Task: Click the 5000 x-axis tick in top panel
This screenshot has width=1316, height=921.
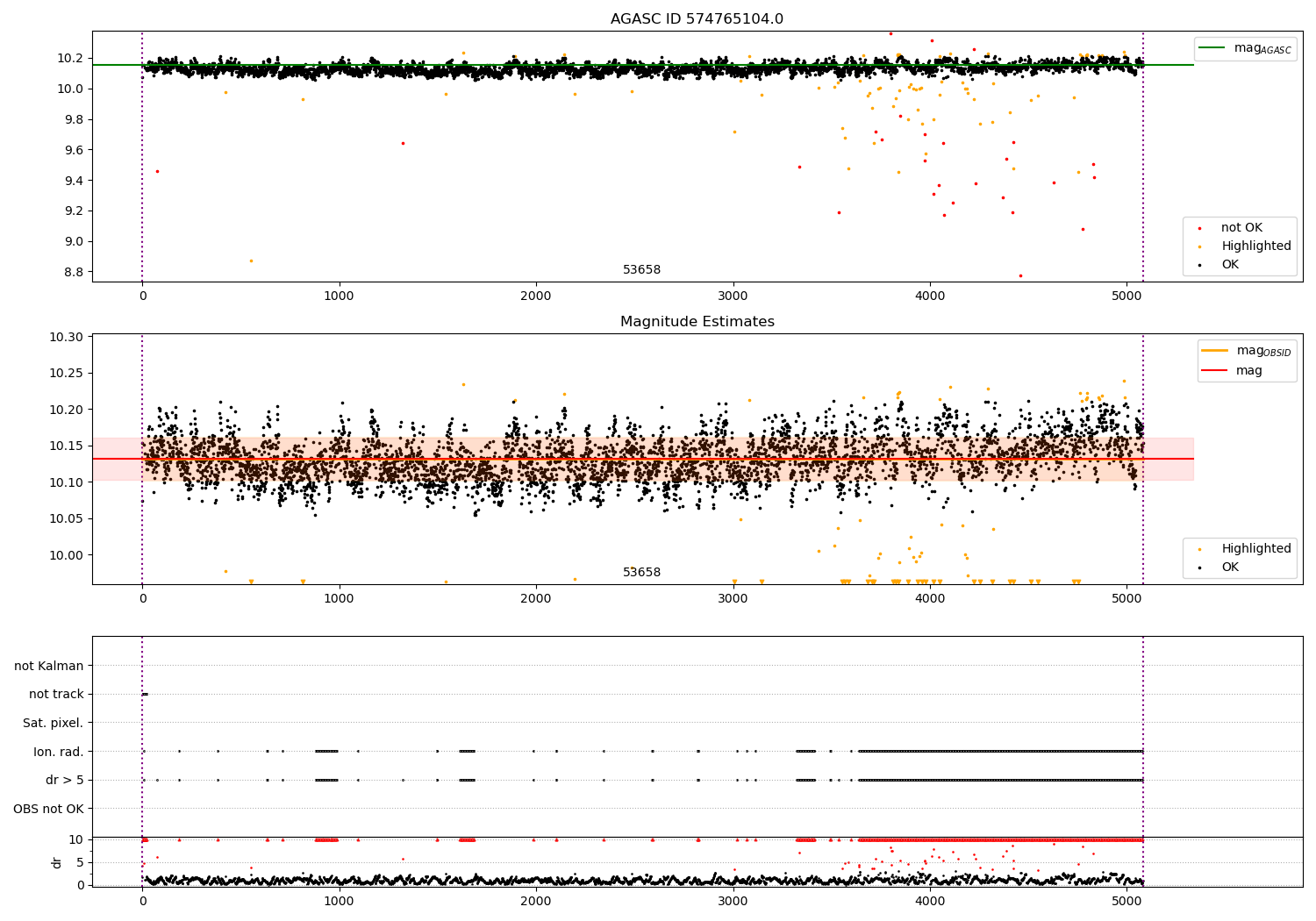Action: coord(1126,296)
